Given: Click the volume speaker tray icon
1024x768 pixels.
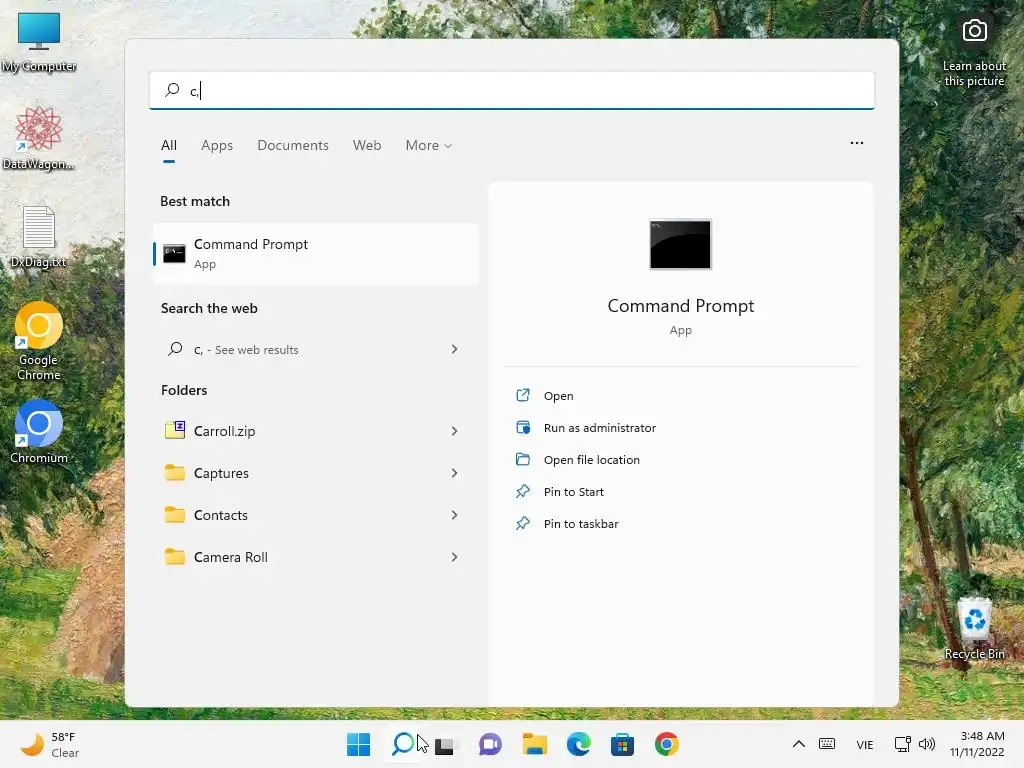Looking at the screenshot, I should coord(927,744).
